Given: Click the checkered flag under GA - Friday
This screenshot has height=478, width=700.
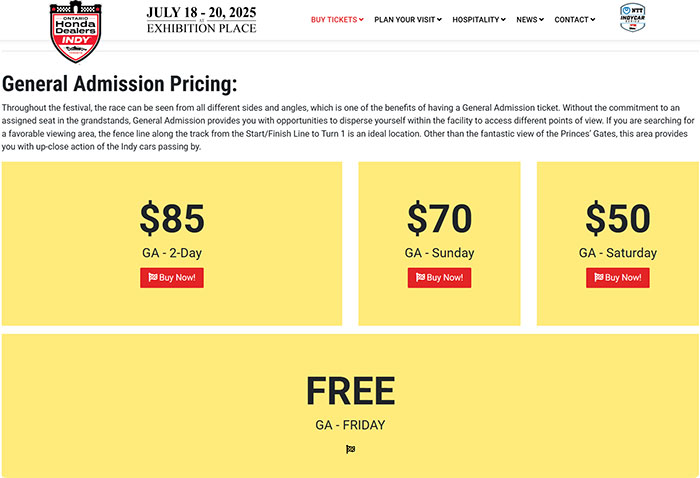Looking at the screenshot, I should (x=350, y=449).
